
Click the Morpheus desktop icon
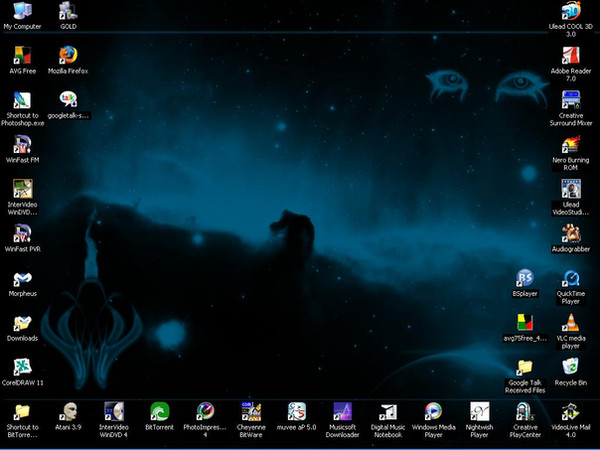22,278
